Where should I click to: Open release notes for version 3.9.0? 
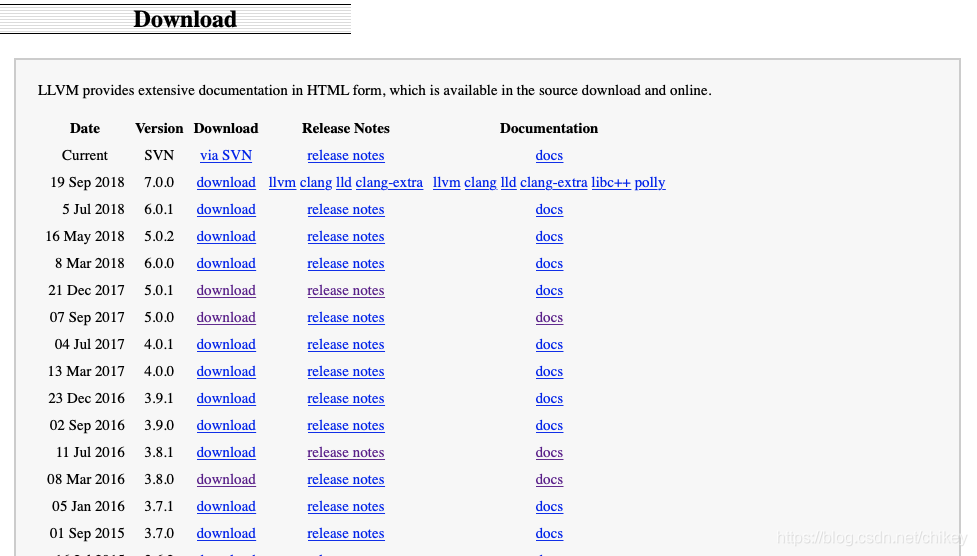click(x=346, y=426)
